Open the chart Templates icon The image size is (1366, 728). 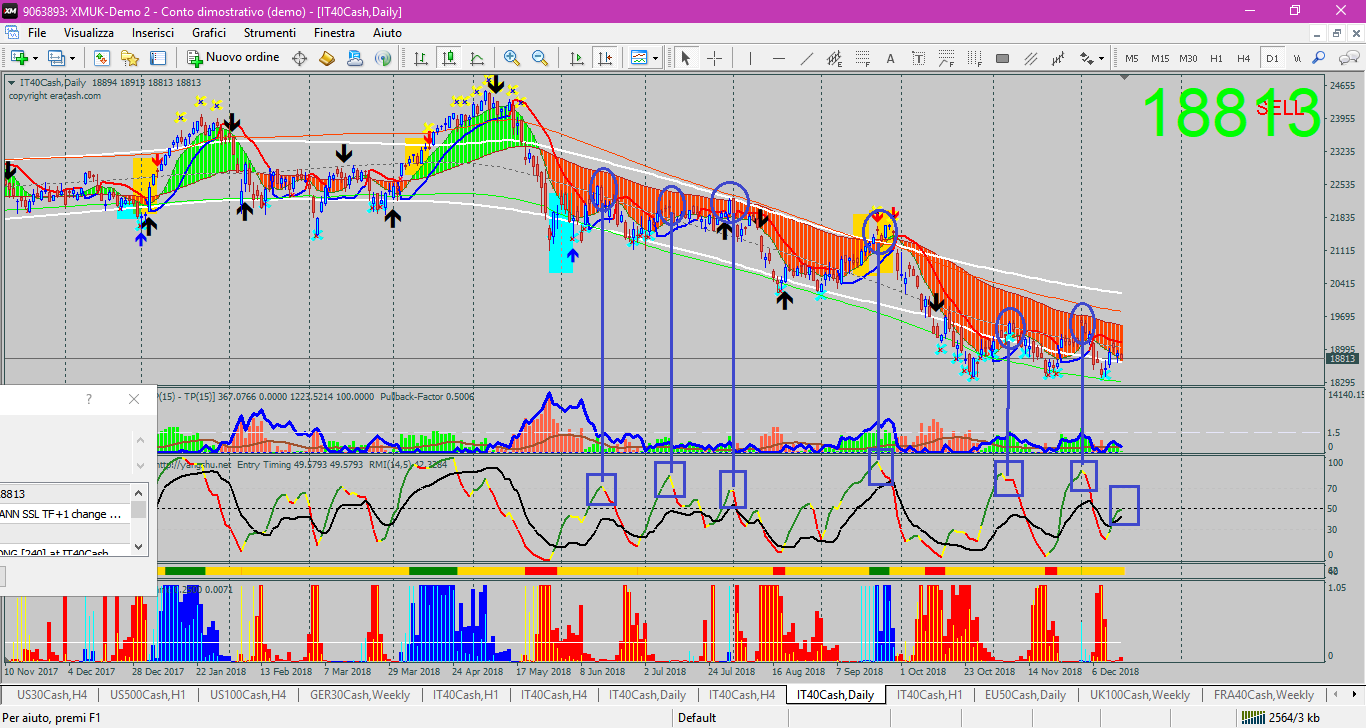coord(638,57)
